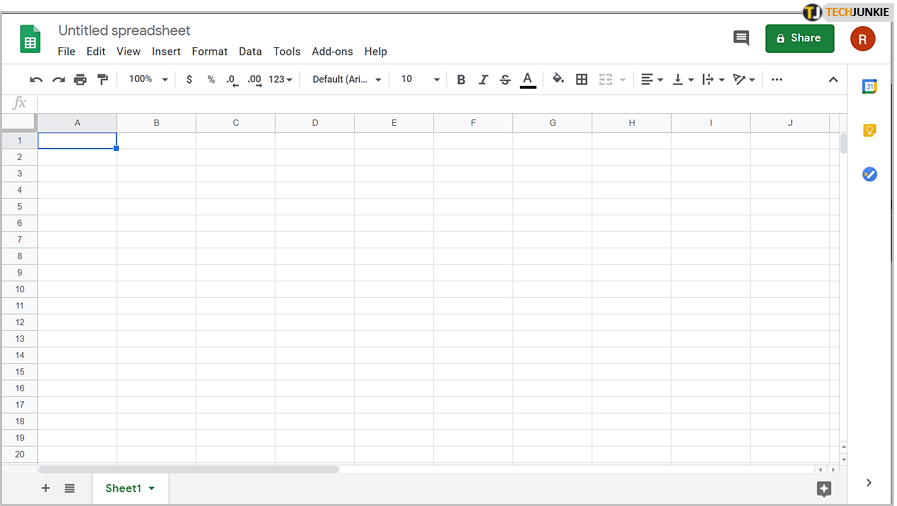Viewport: 897px width, 506px height.
Task: Click the undo arrow in toolbar
Action: pyautogui.click(x=37, y=80)
